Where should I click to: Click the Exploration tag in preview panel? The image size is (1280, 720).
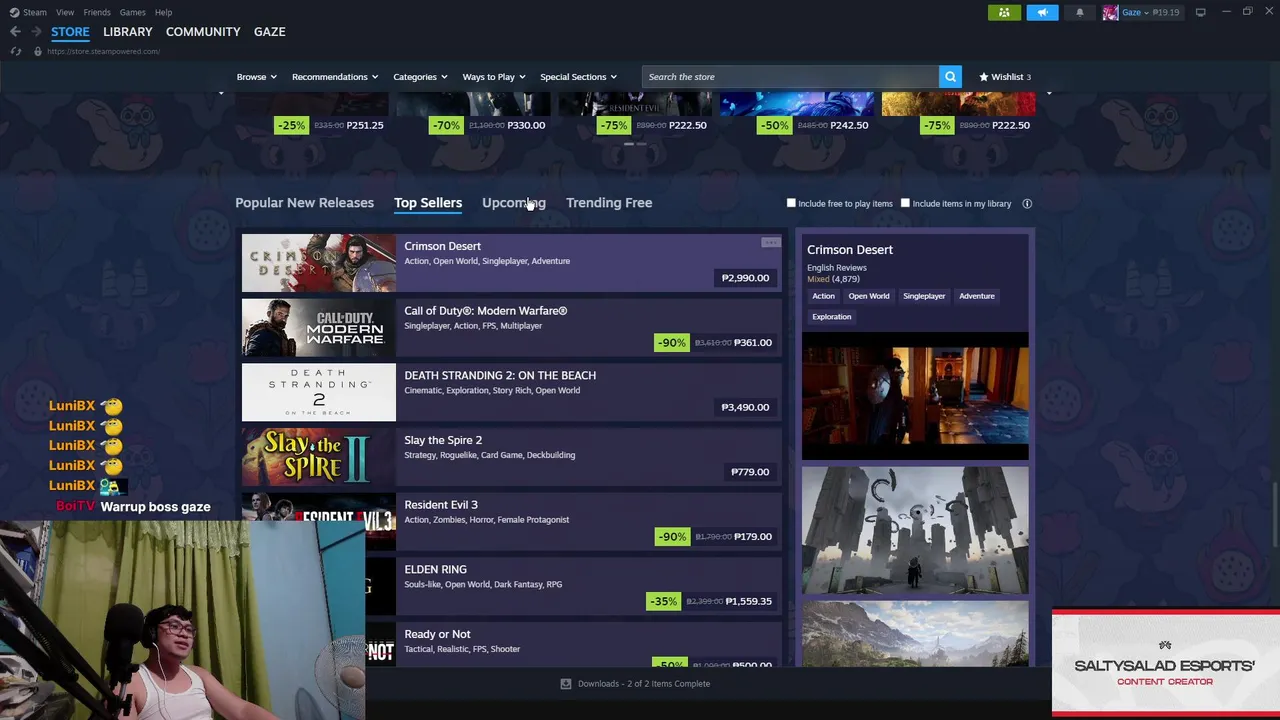[831, 317]
